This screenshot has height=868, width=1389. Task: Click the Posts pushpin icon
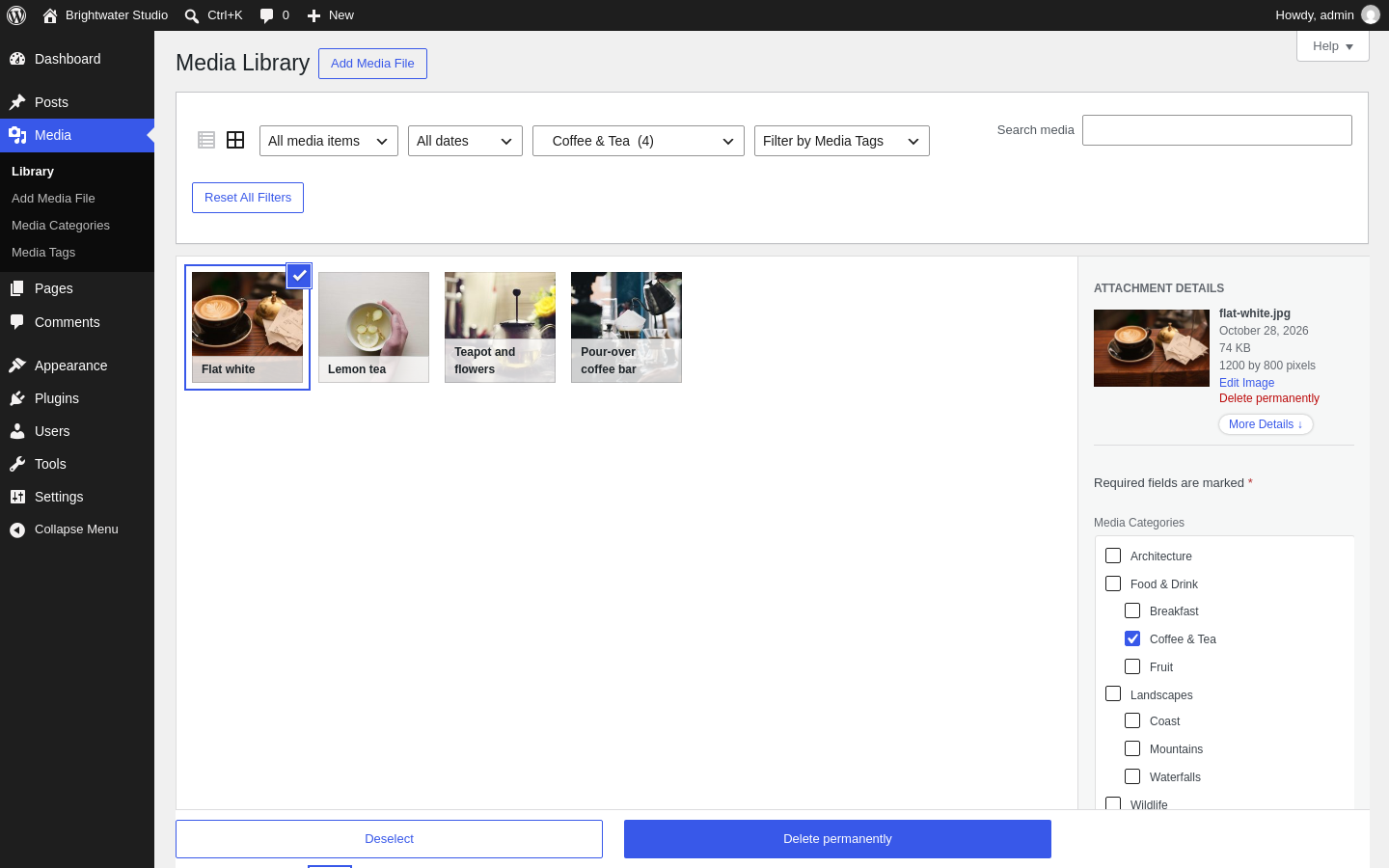point(17,102)
